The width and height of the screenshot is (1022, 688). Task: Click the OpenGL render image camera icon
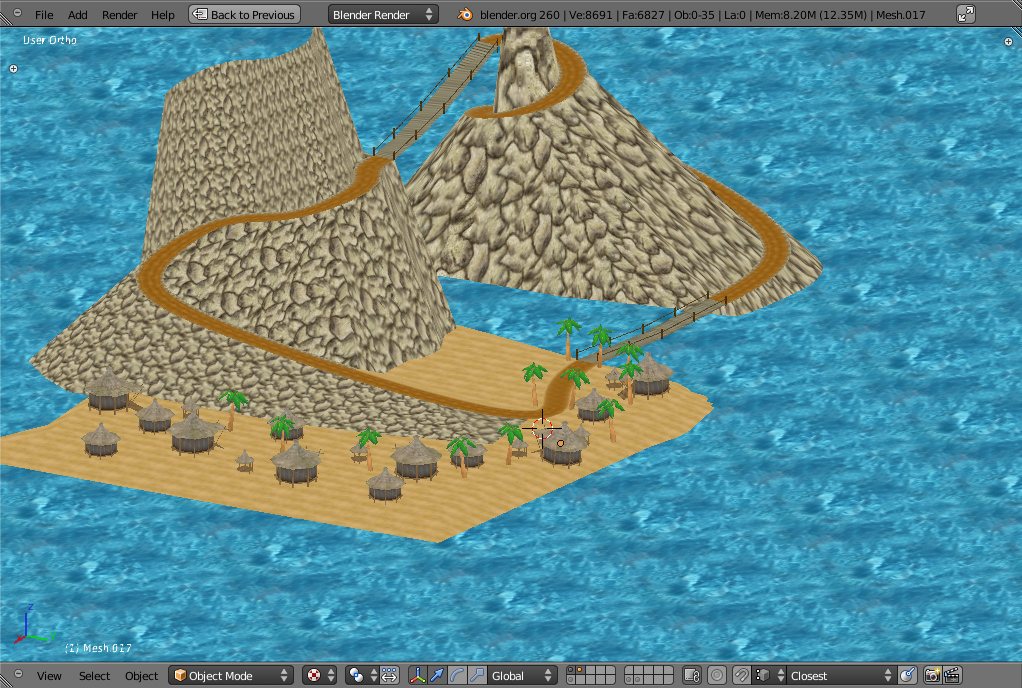pyautogui.click(x=932, y=676)
